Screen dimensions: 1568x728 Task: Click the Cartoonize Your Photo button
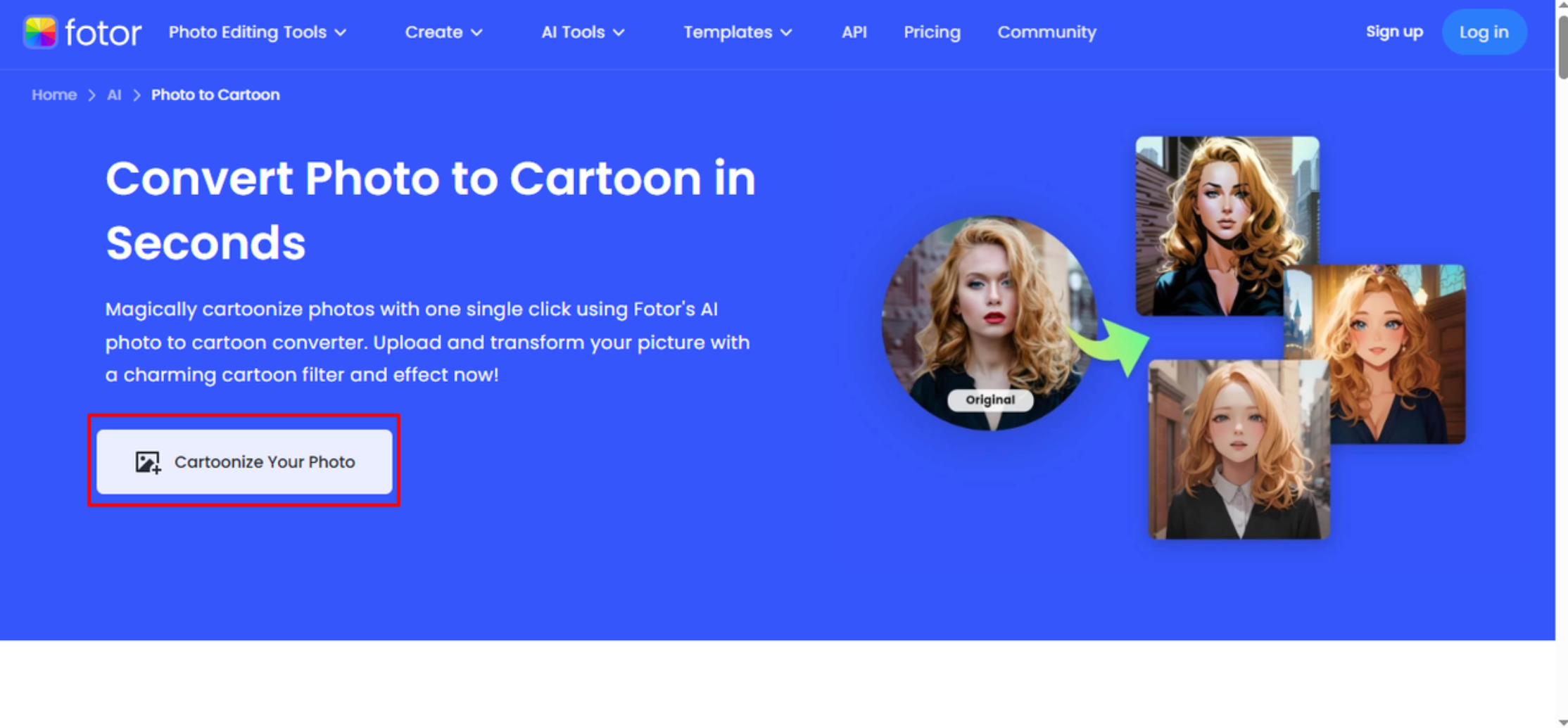coord(244,462)
